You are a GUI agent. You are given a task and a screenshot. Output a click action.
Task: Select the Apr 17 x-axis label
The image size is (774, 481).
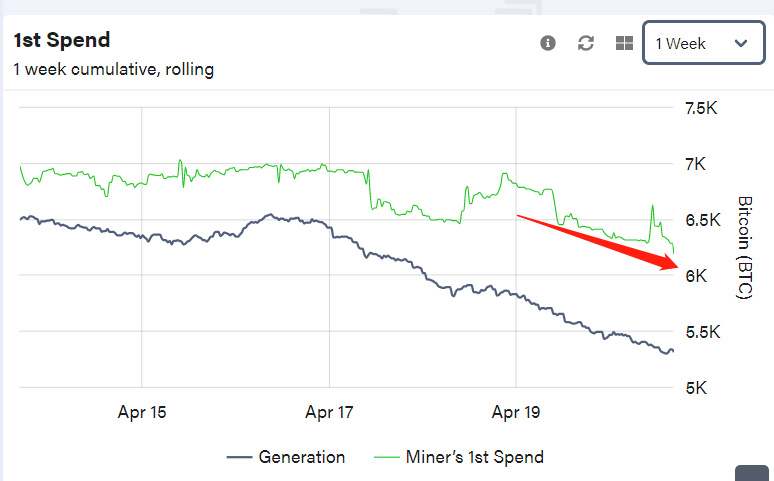[329, 411]
